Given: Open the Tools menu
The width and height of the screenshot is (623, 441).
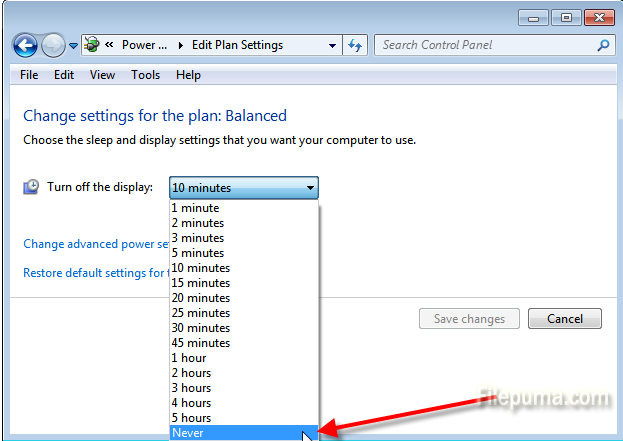Looking at the screenshot, I should click(145, 75).
